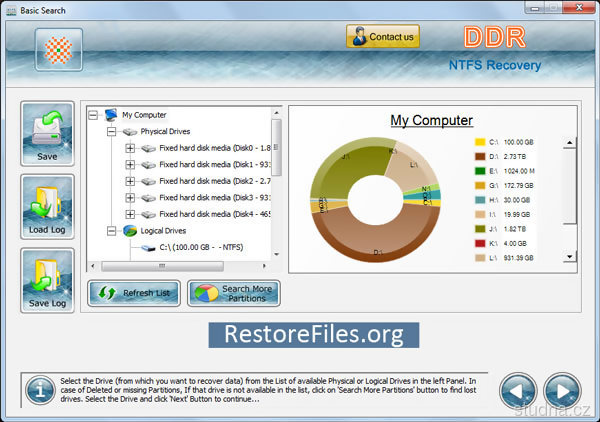Click the blue information icon
The width and height of the screenshot is (600, 422).
[41, 390]
